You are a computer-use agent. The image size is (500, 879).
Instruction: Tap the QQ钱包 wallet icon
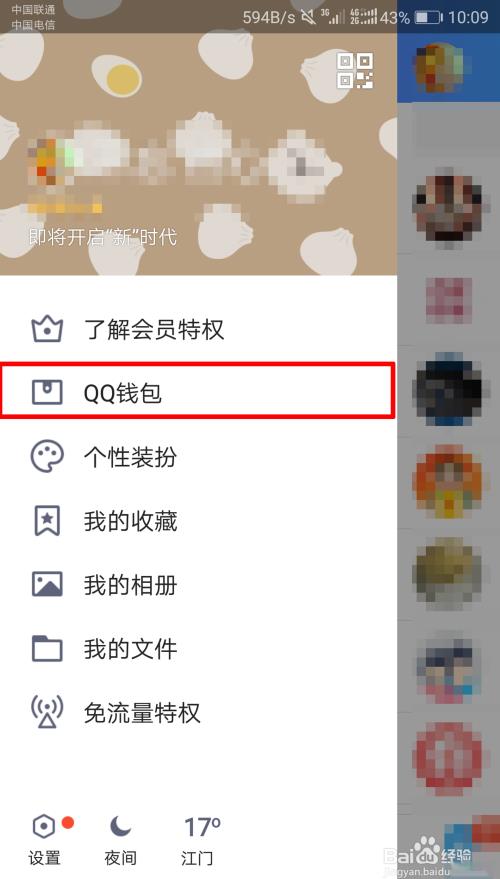(x=47, y=393)
